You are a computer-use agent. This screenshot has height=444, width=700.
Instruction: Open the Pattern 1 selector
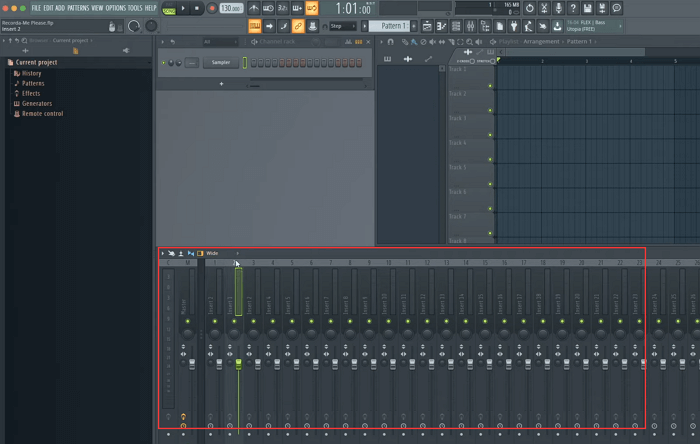[x=391, y=26]
